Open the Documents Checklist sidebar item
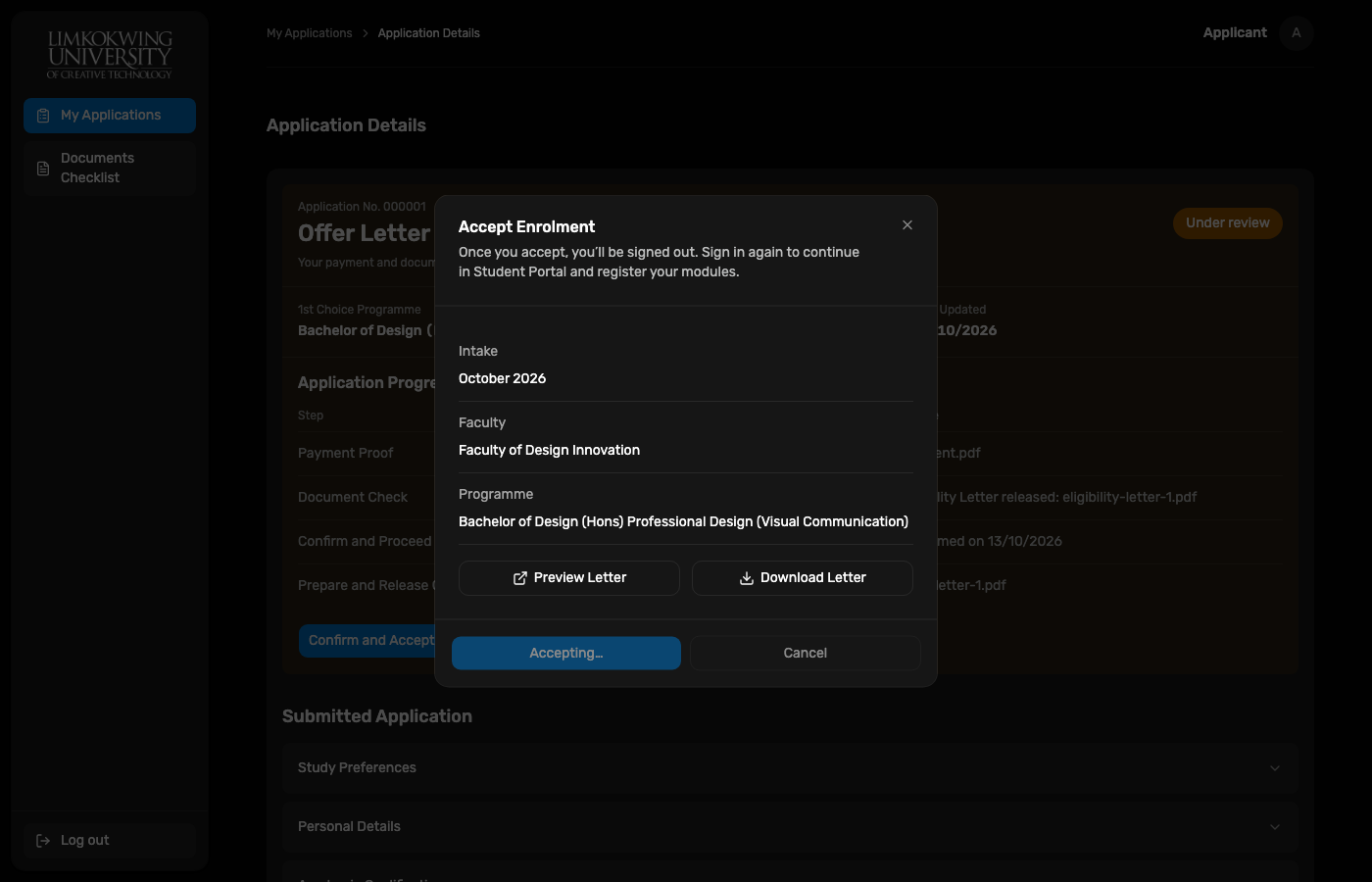The width and height of the screenshot is (1372, 882). 110,169
